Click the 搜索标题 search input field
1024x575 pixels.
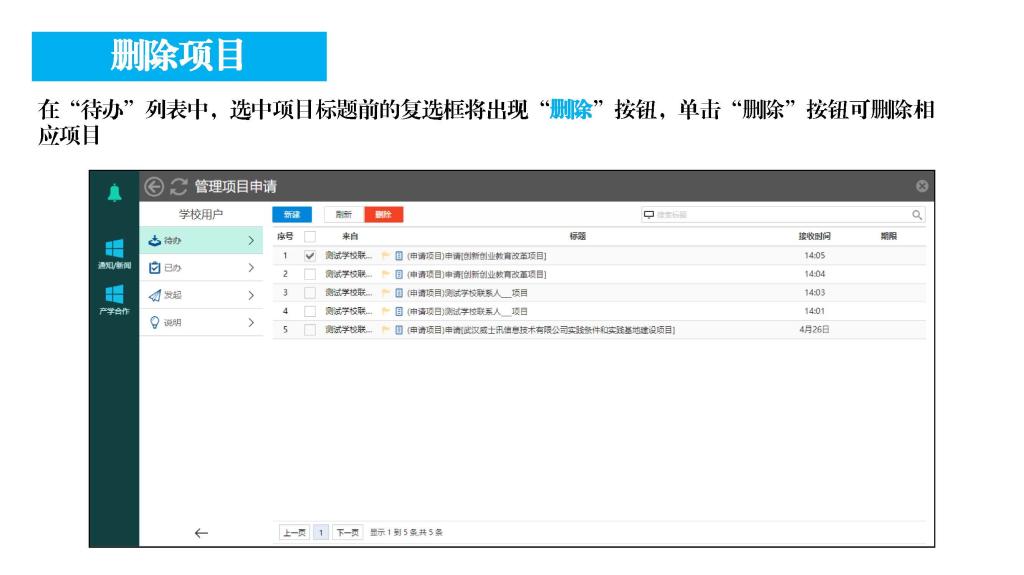[x=770, y=214]
